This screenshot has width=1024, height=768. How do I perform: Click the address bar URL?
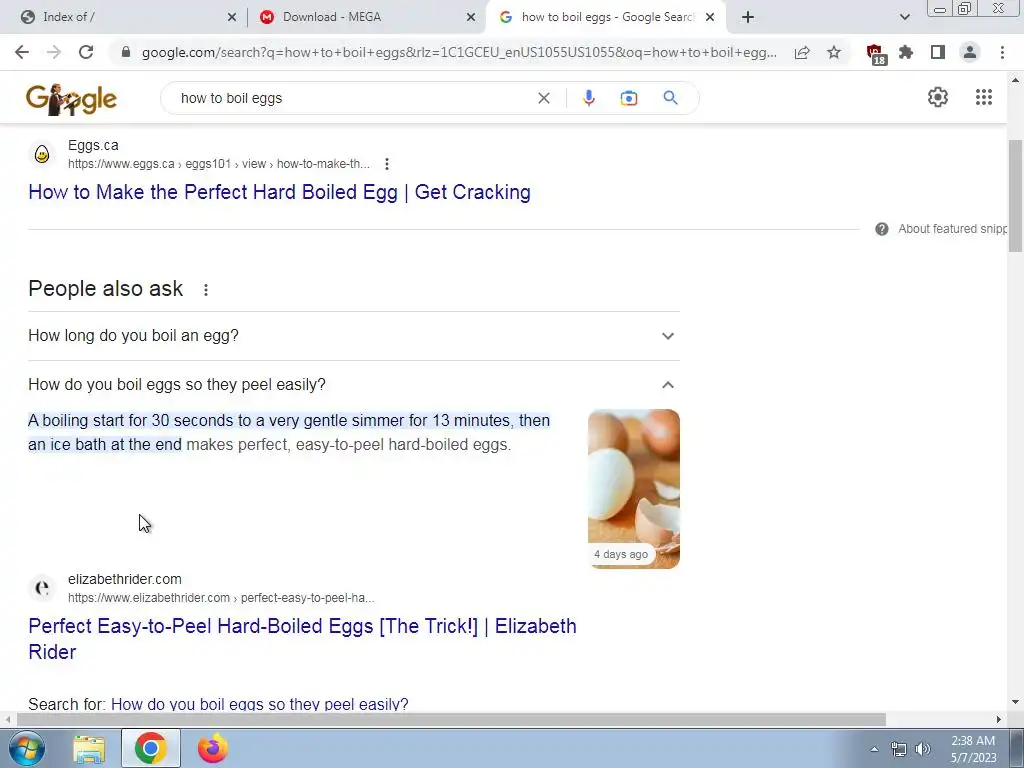(x=459, y=52)
